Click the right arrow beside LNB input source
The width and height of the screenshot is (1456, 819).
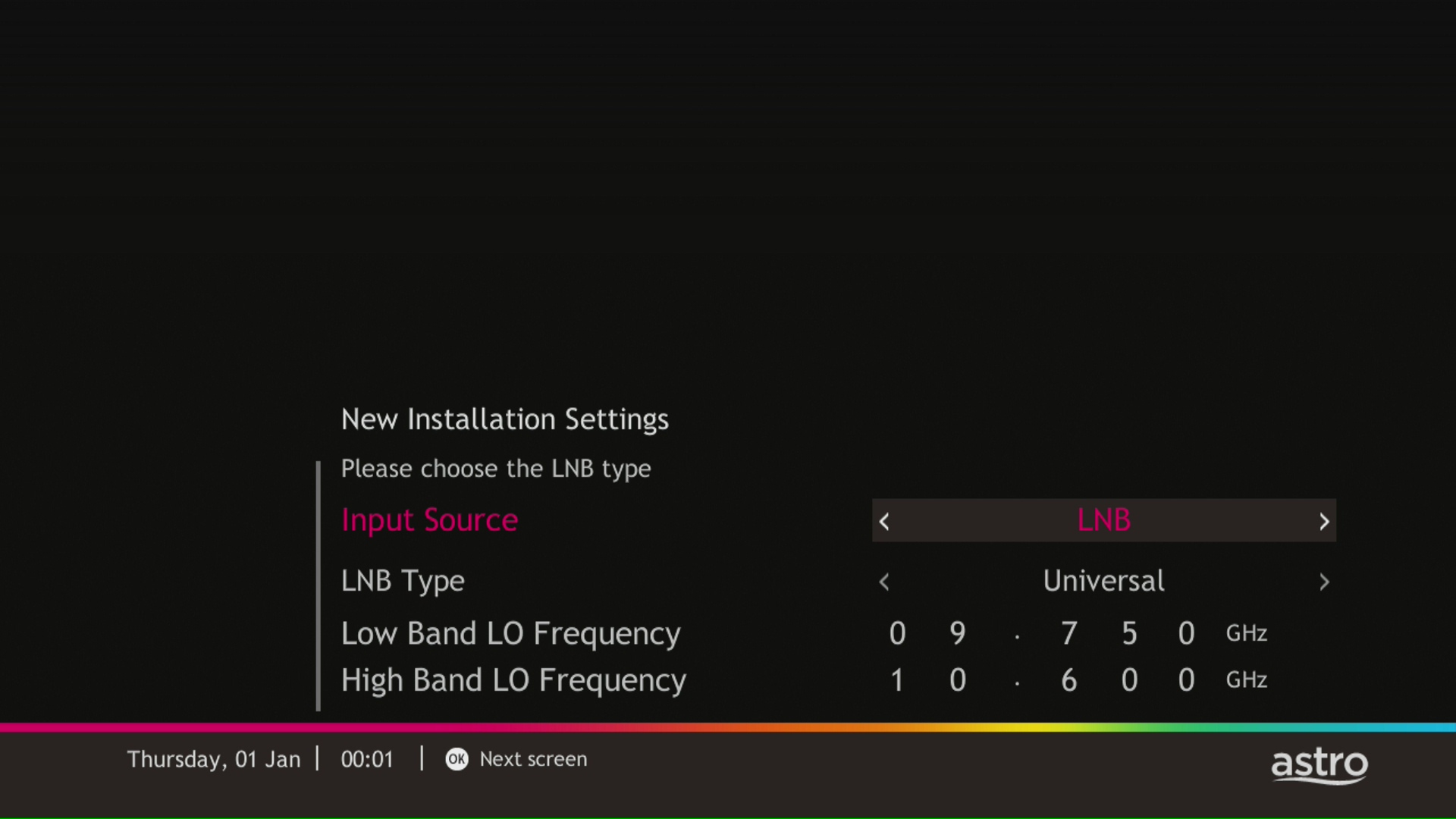point(1324,522)
